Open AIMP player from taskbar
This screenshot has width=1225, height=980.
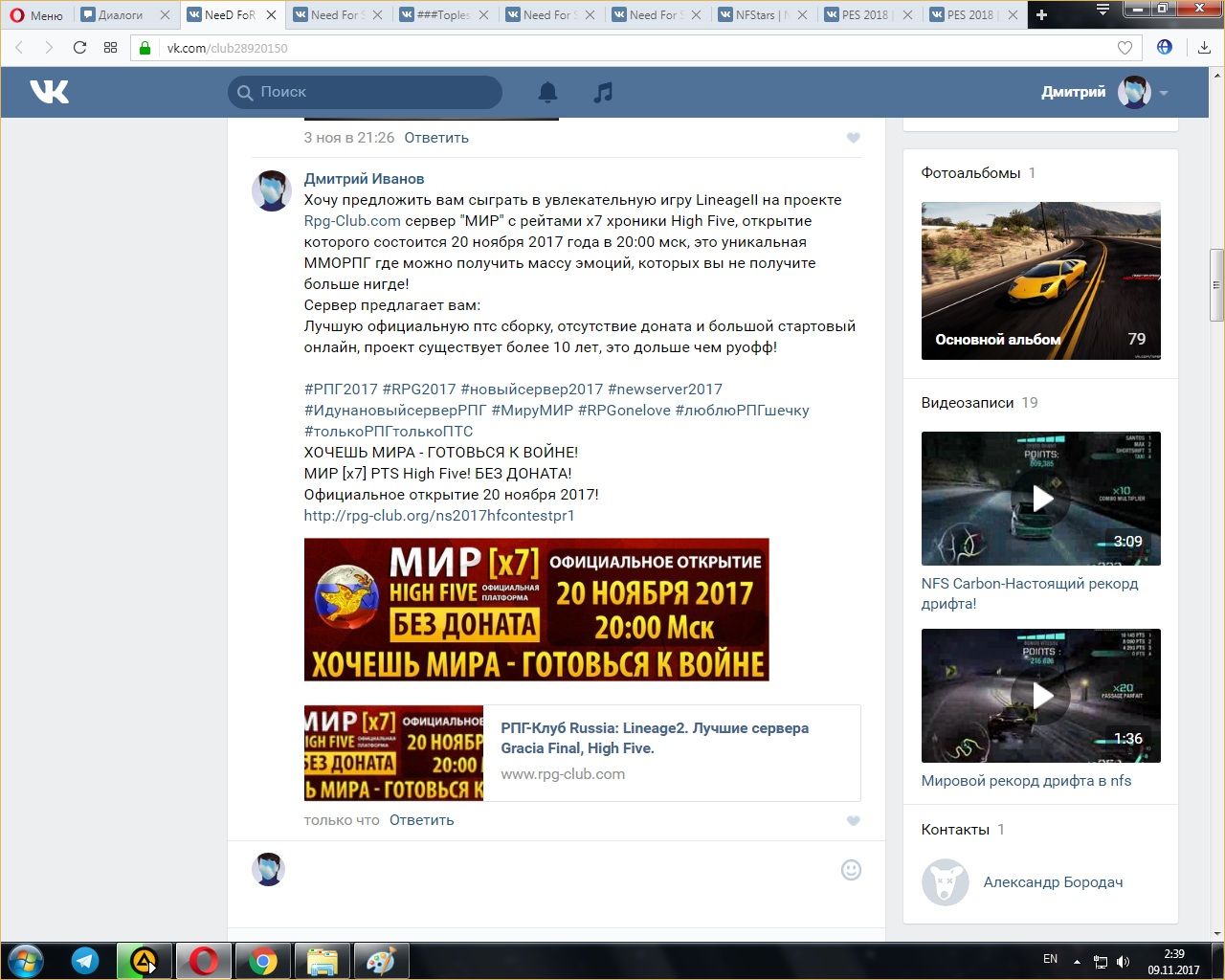(x=145, y=961)
